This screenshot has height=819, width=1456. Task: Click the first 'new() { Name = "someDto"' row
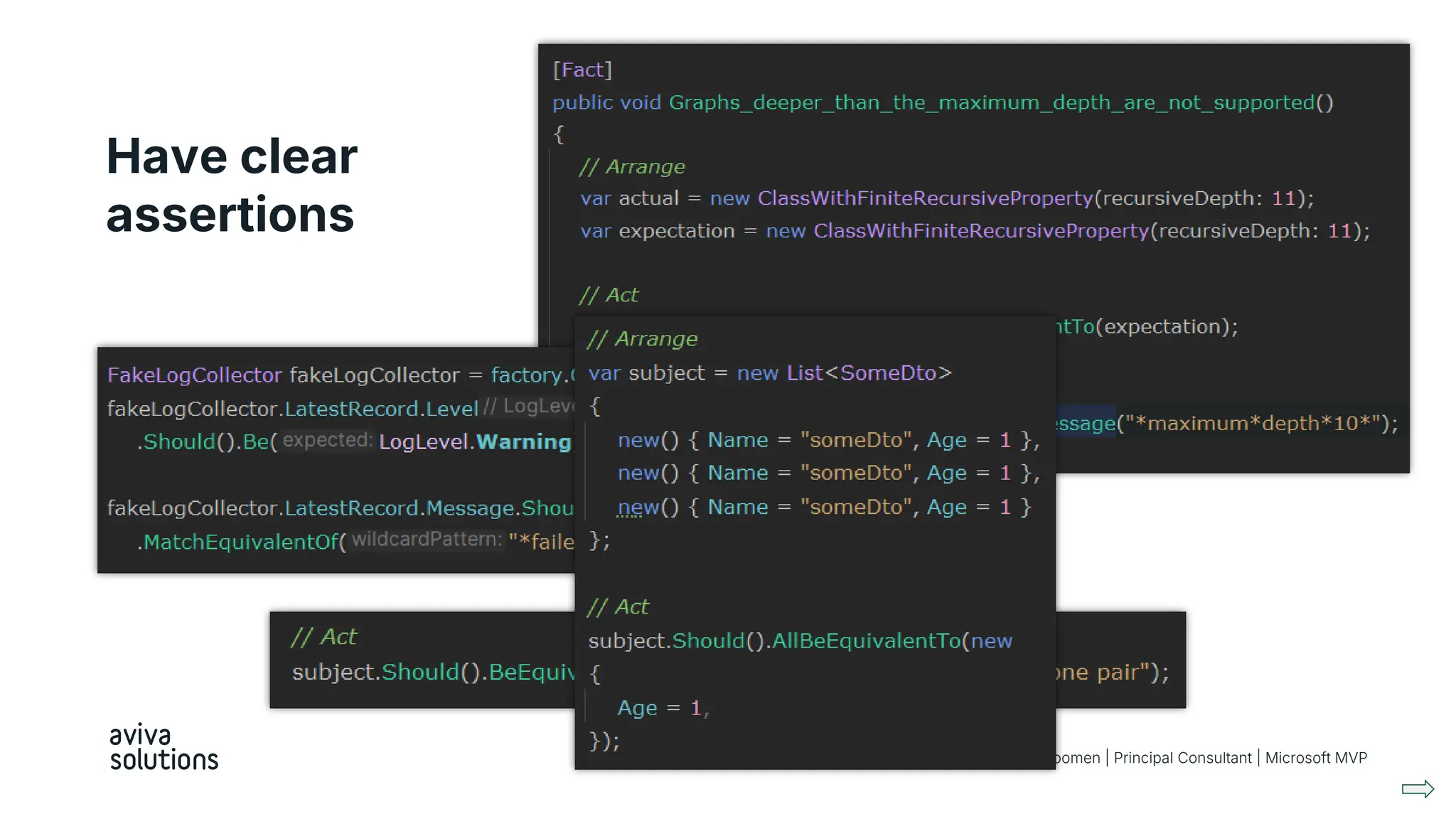click(829, 440)
